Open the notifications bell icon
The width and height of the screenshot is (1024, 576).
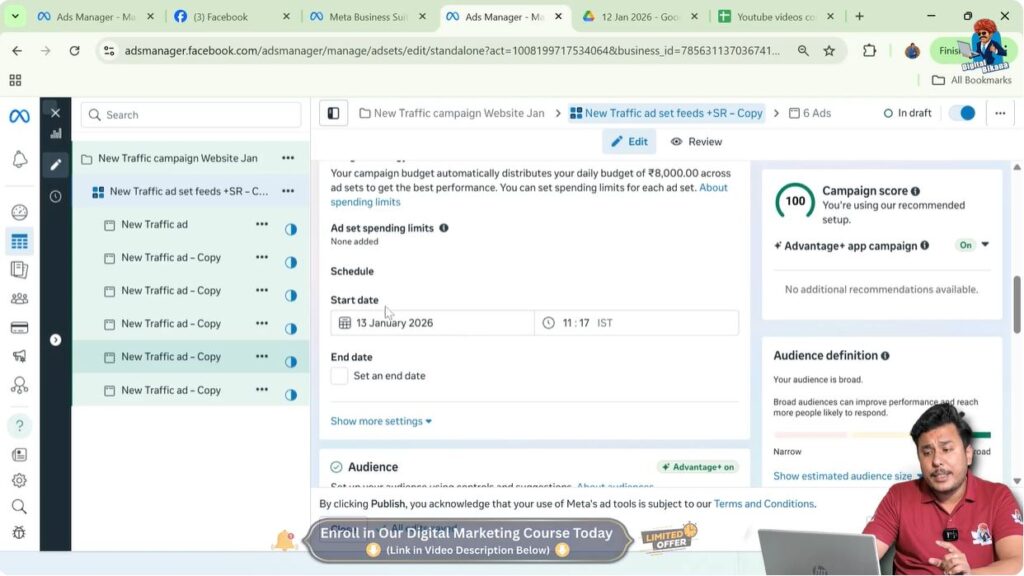tap(19, 160)
